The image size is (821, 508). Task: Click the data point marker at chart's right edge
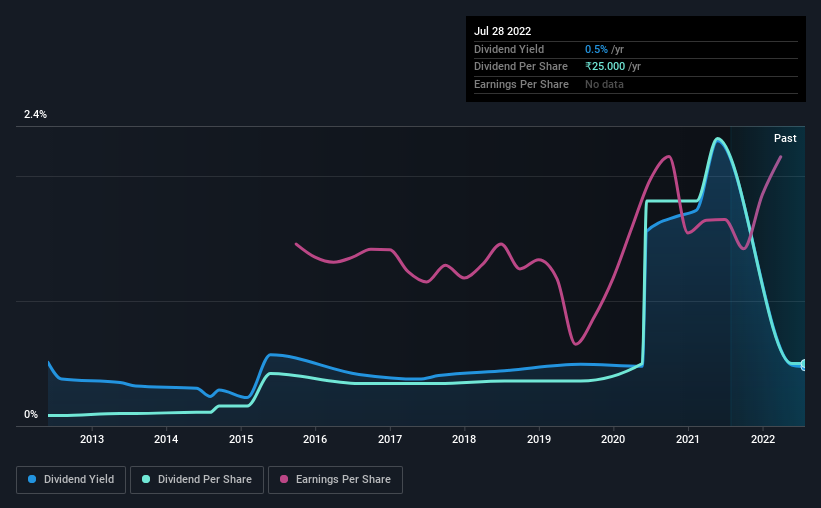(804, 365)
